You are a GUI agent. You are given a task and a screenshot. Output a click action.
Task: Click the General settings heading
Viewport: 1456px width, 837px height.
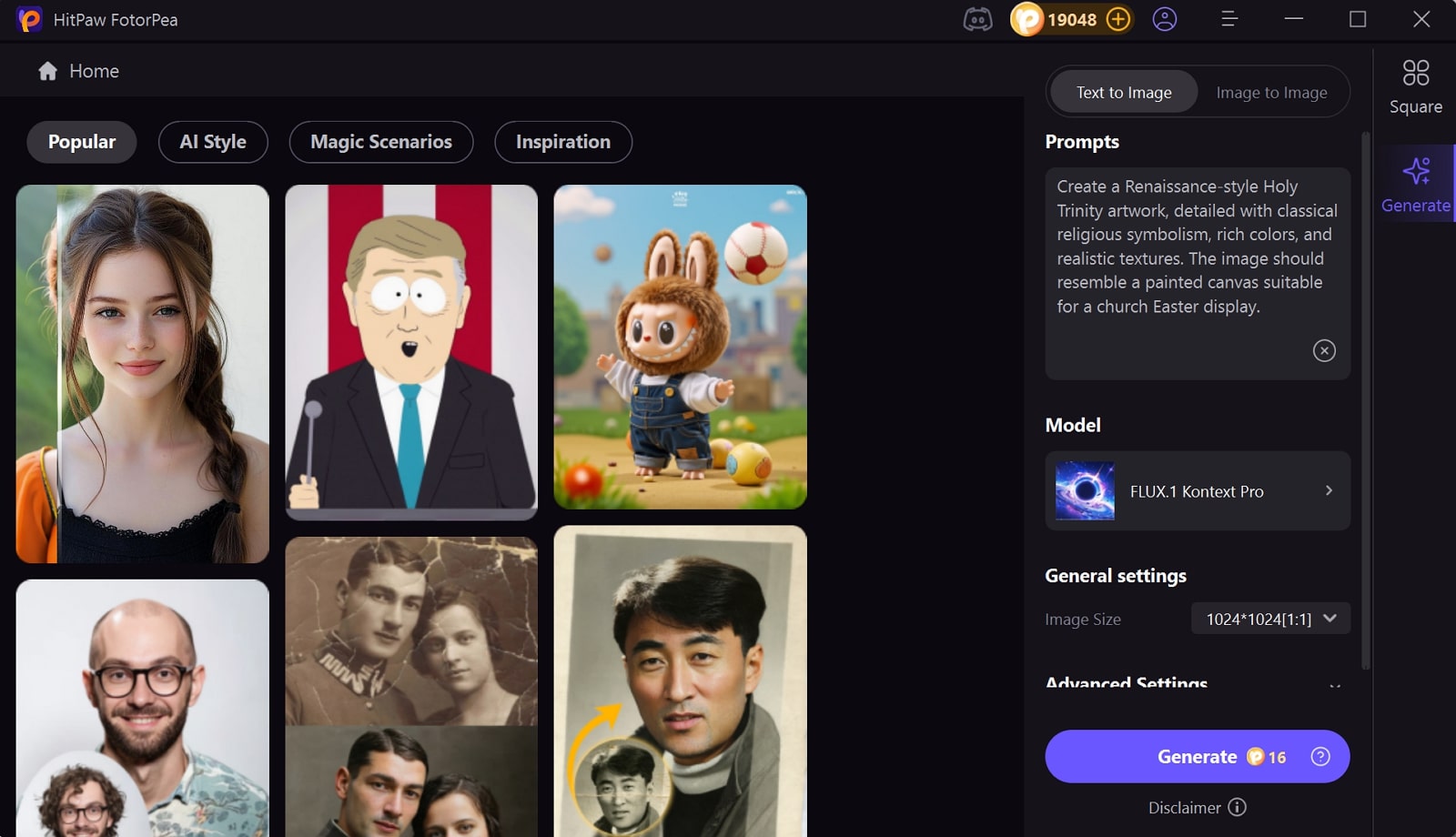click(x=1116, y=576)
